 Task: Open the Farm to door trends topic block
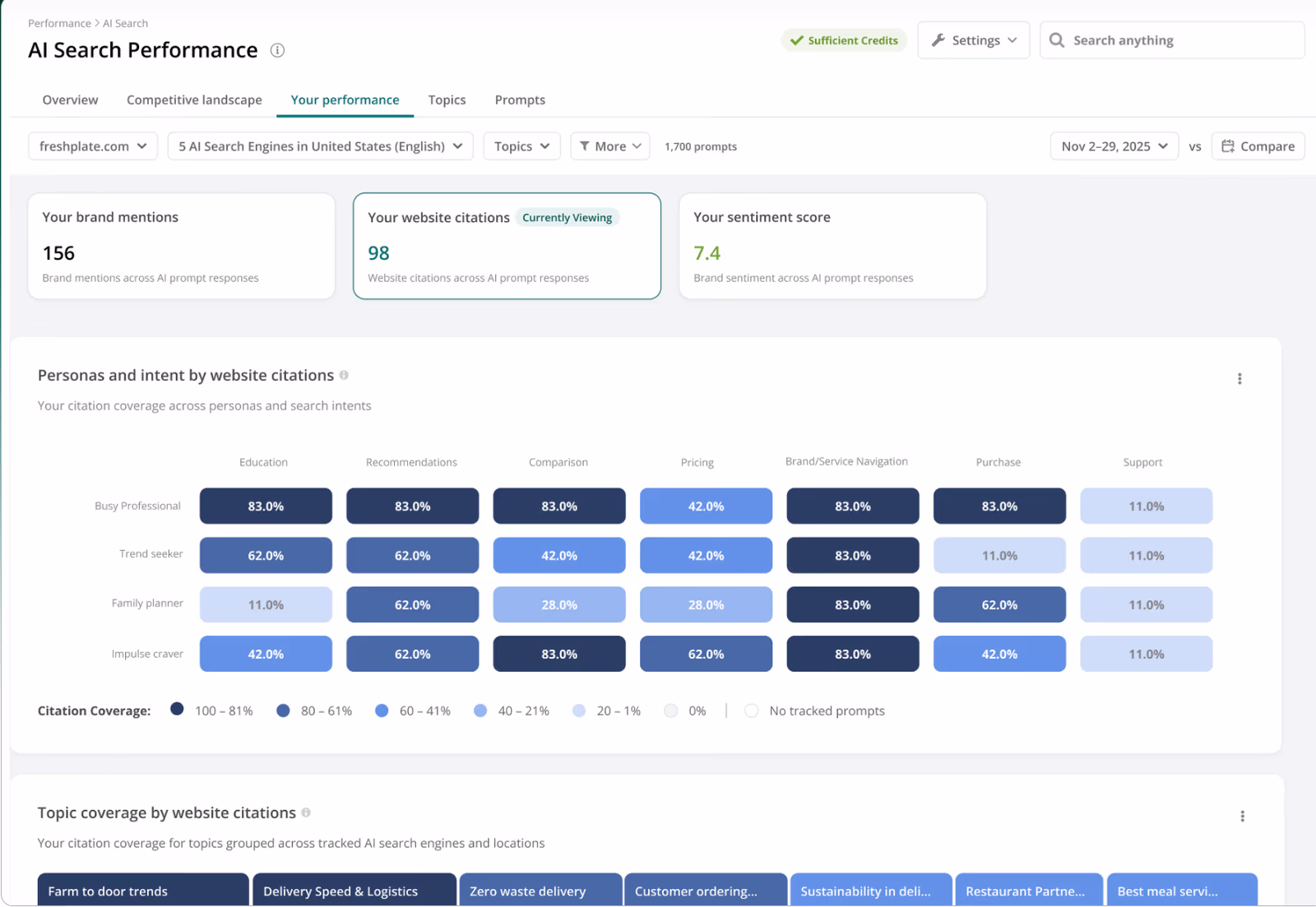point(143,890)
